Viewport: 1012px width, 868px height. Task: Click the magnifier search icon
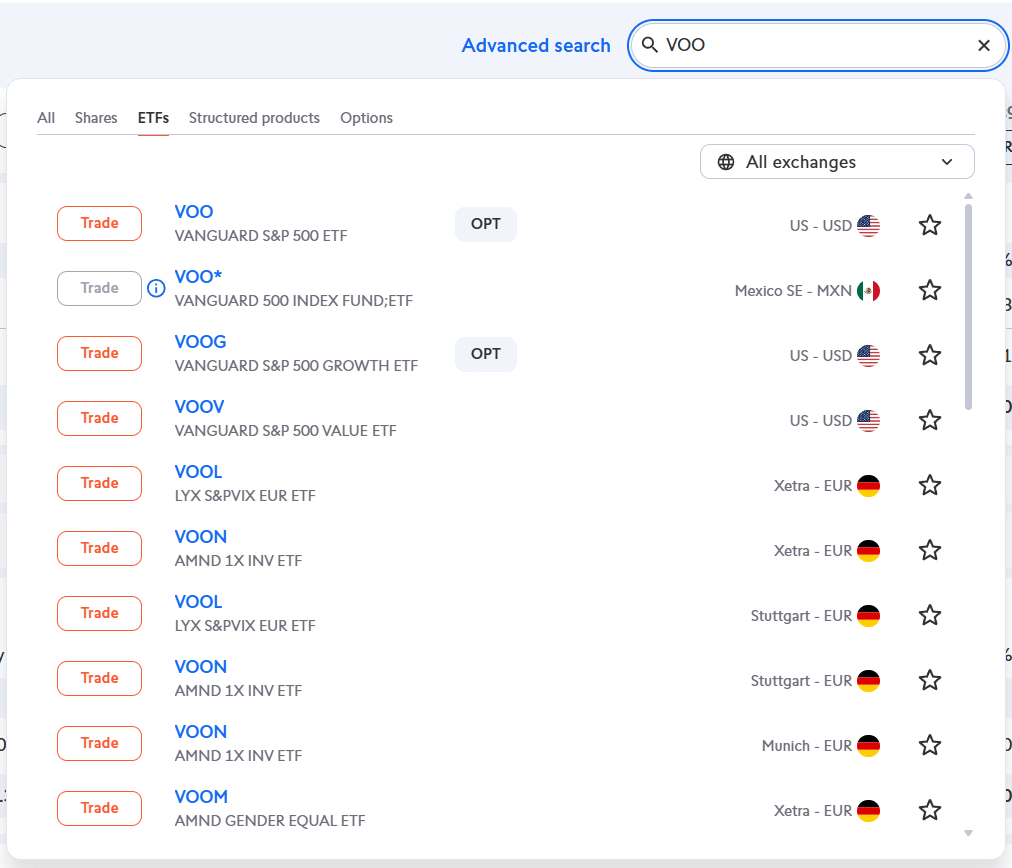pos(649,45)
